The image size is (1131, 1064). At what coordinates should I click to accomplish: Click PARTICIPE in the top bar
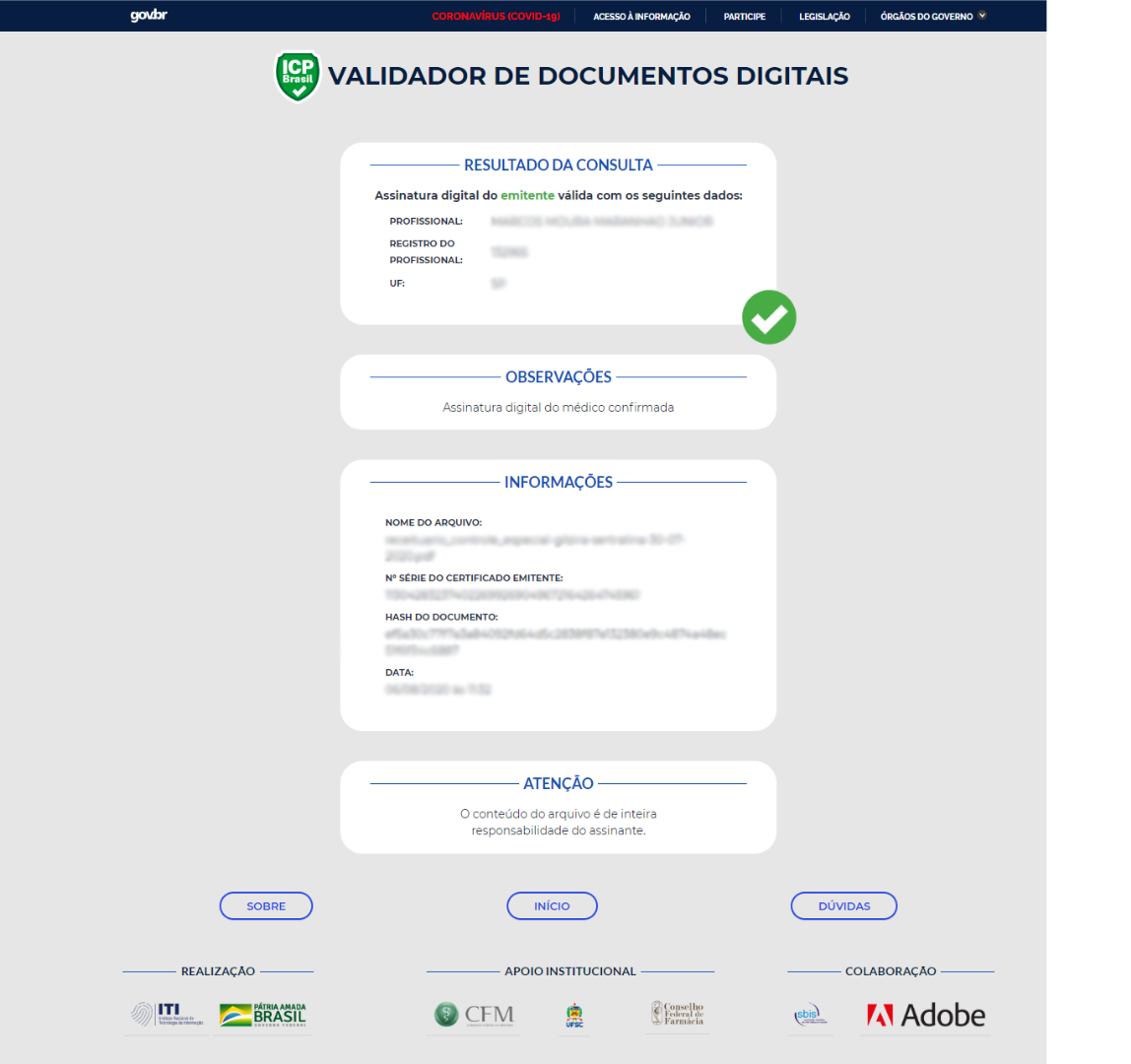[x=744, y=16]
